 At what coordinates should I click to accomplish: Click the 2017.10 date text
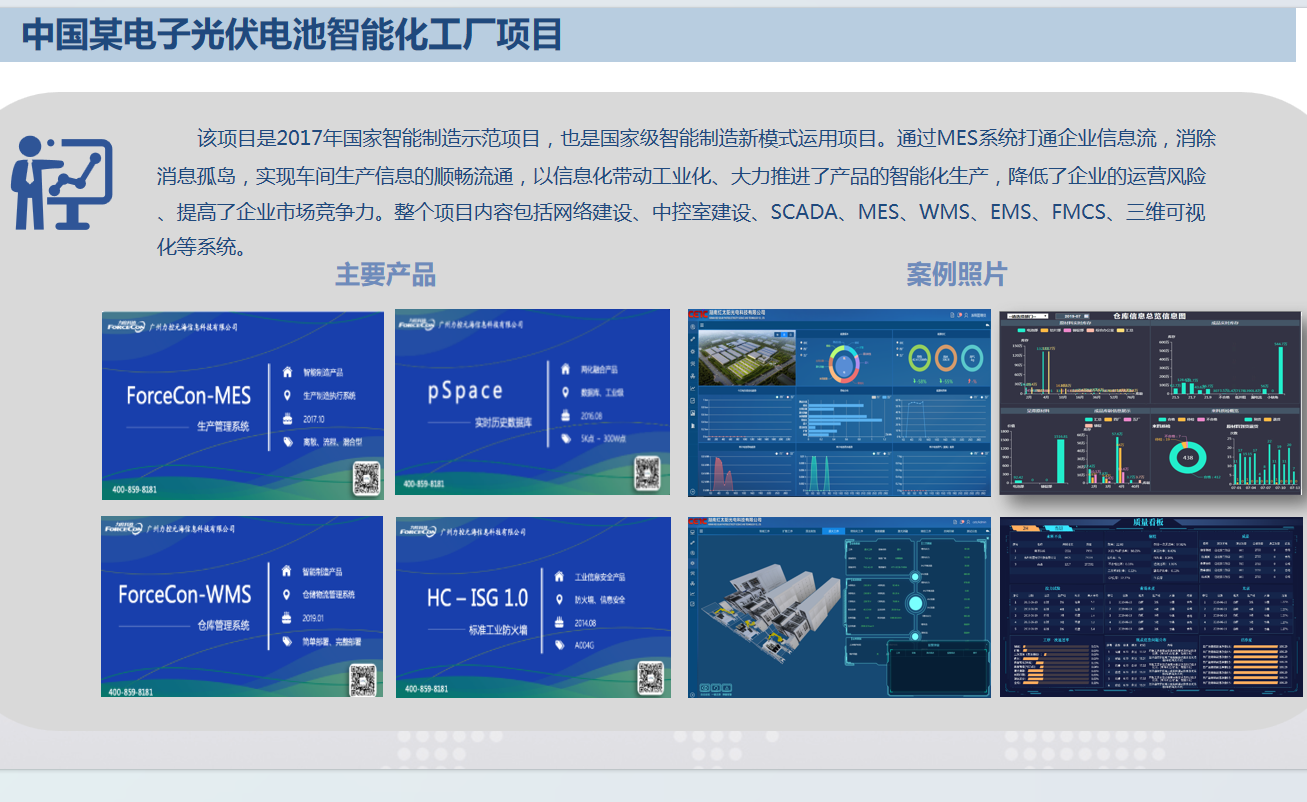[x=315, y=418]
